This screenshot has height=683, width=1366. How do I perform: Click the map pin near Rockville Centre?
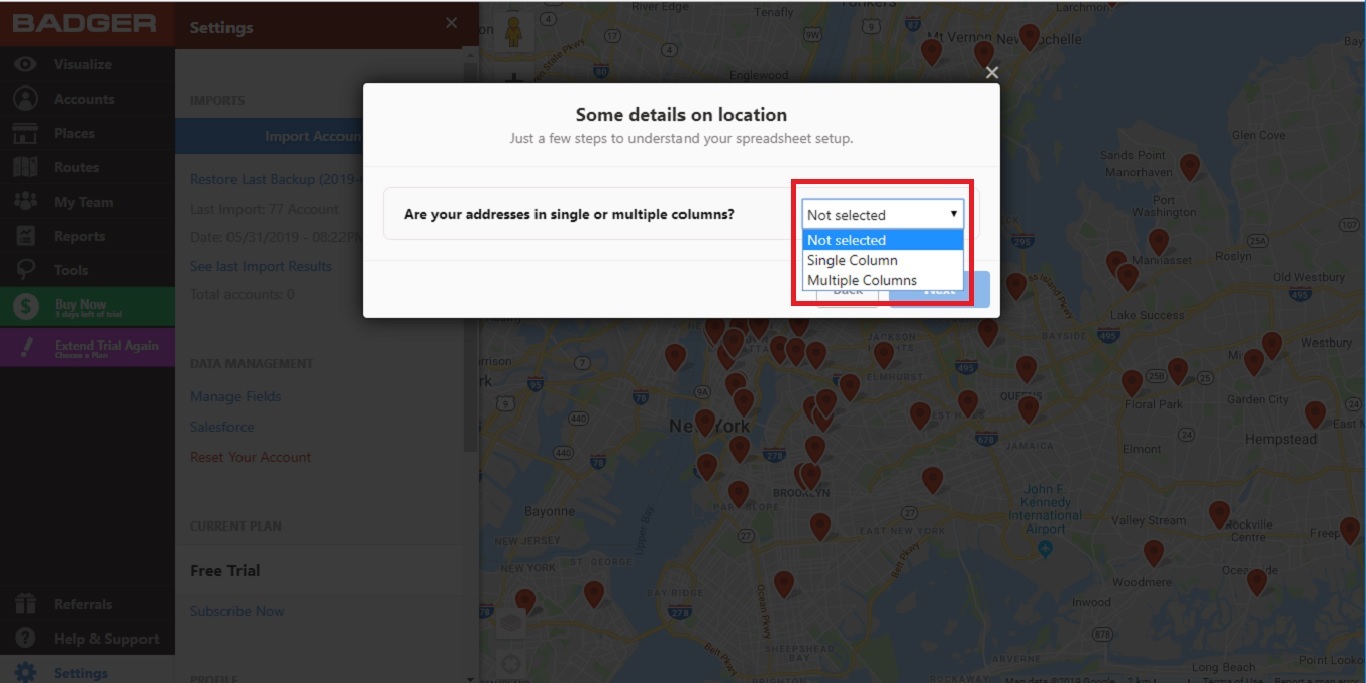(x=1218, y=515)
